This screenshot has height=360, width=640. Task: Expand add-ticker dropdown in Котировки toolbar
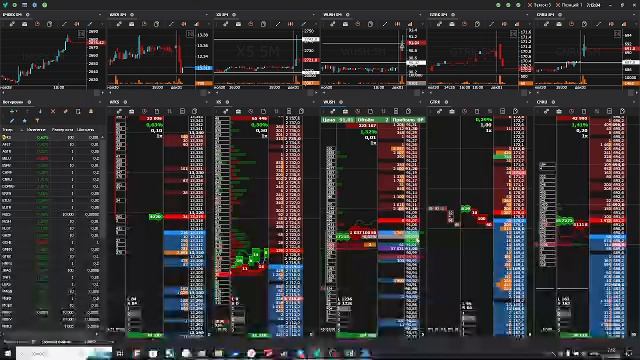tap(16, 111)
